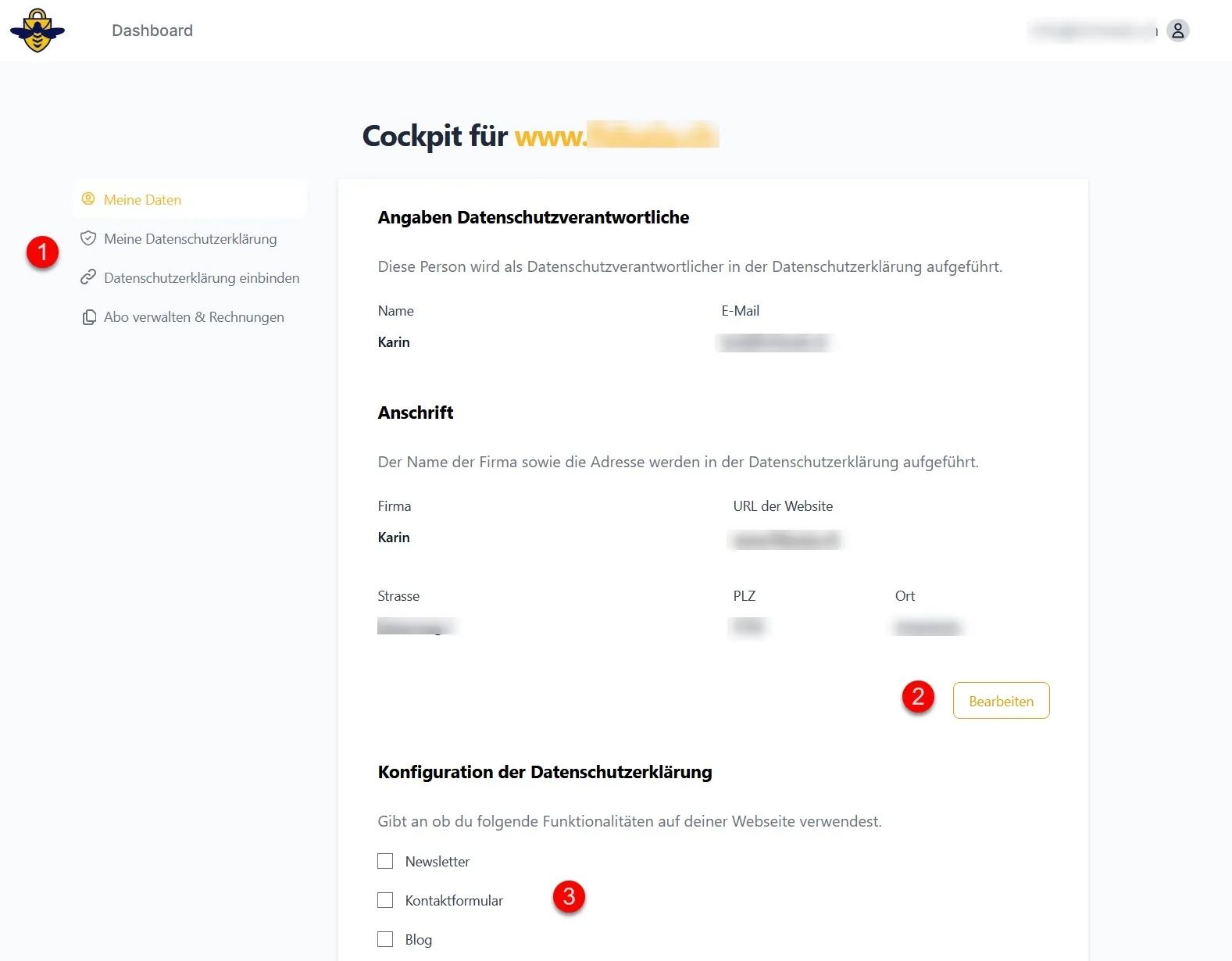The width and height of the screenshot is (1232, 961).
Task: Click the blurred PLZ value
Action: tap(748, 626)
